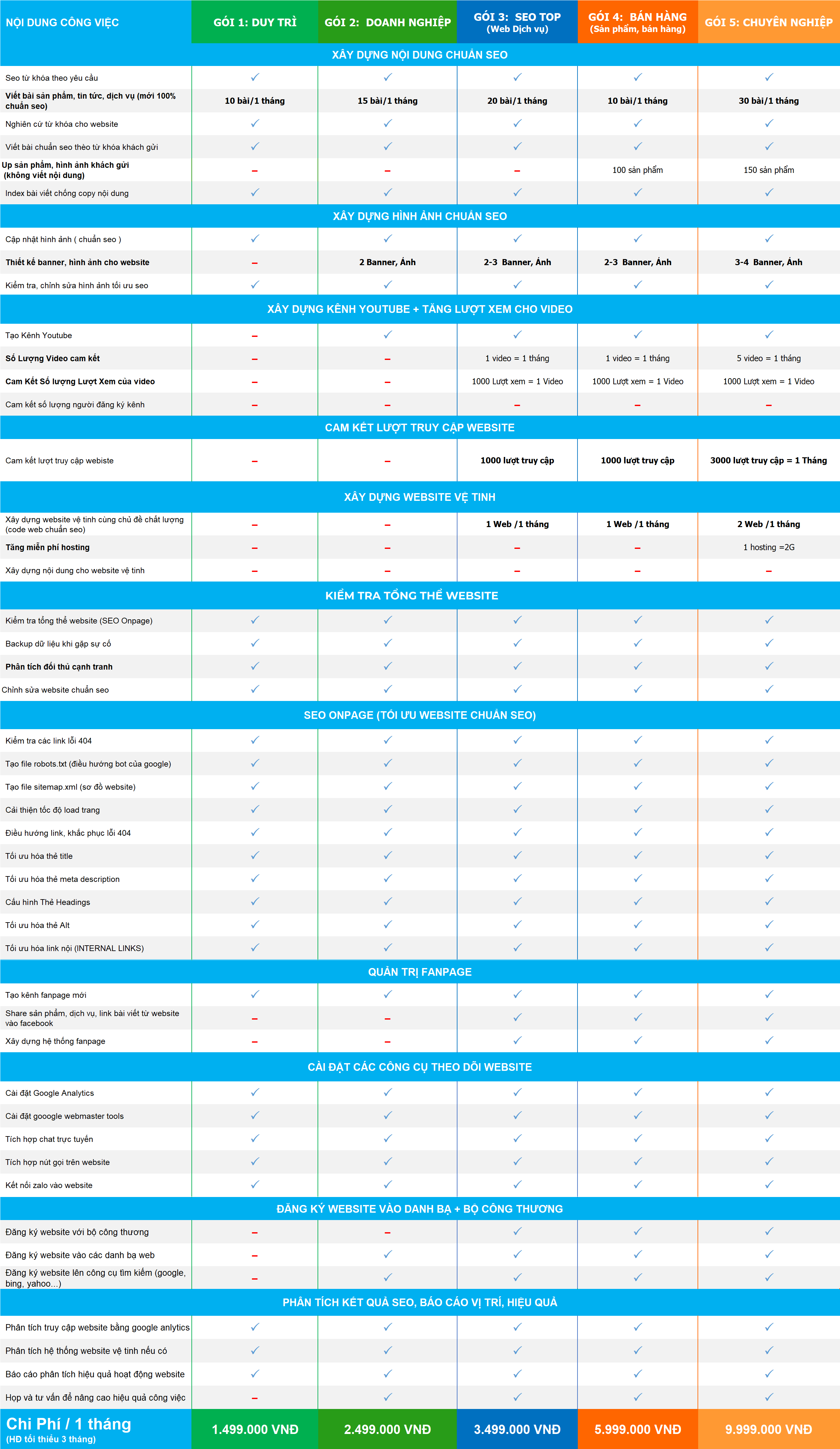Choose the 3.499.000 VNĐ price cell
The image size is (840, 1449).
click(517, 1429)
